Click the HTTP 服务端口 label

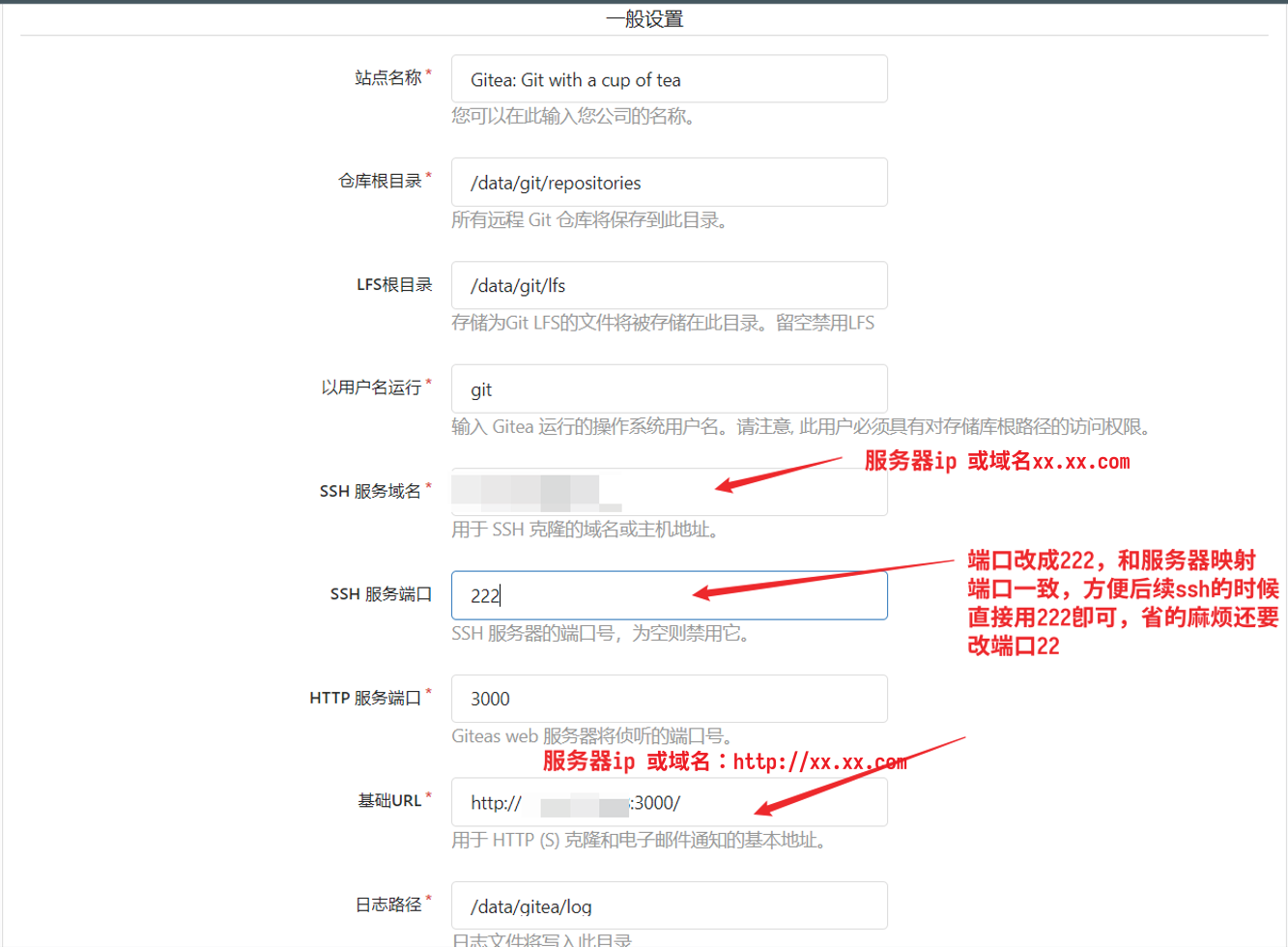365,698
